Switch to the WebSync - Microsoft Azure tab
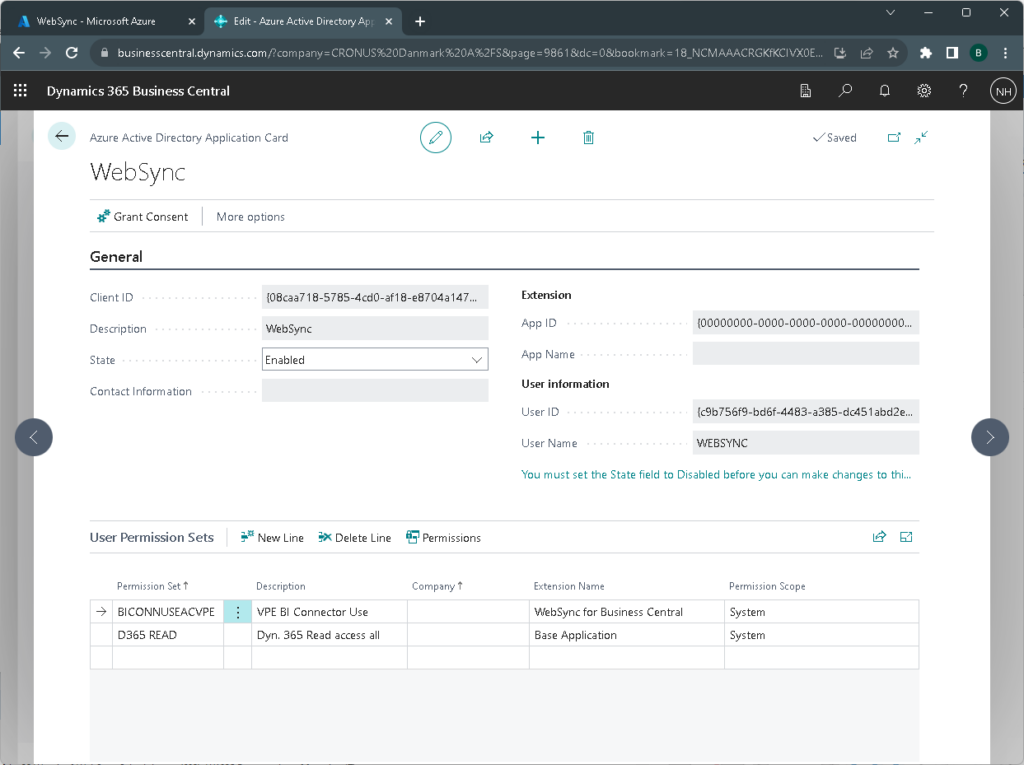This screenshot has height=765, width=1024. (x=96, y=21)
